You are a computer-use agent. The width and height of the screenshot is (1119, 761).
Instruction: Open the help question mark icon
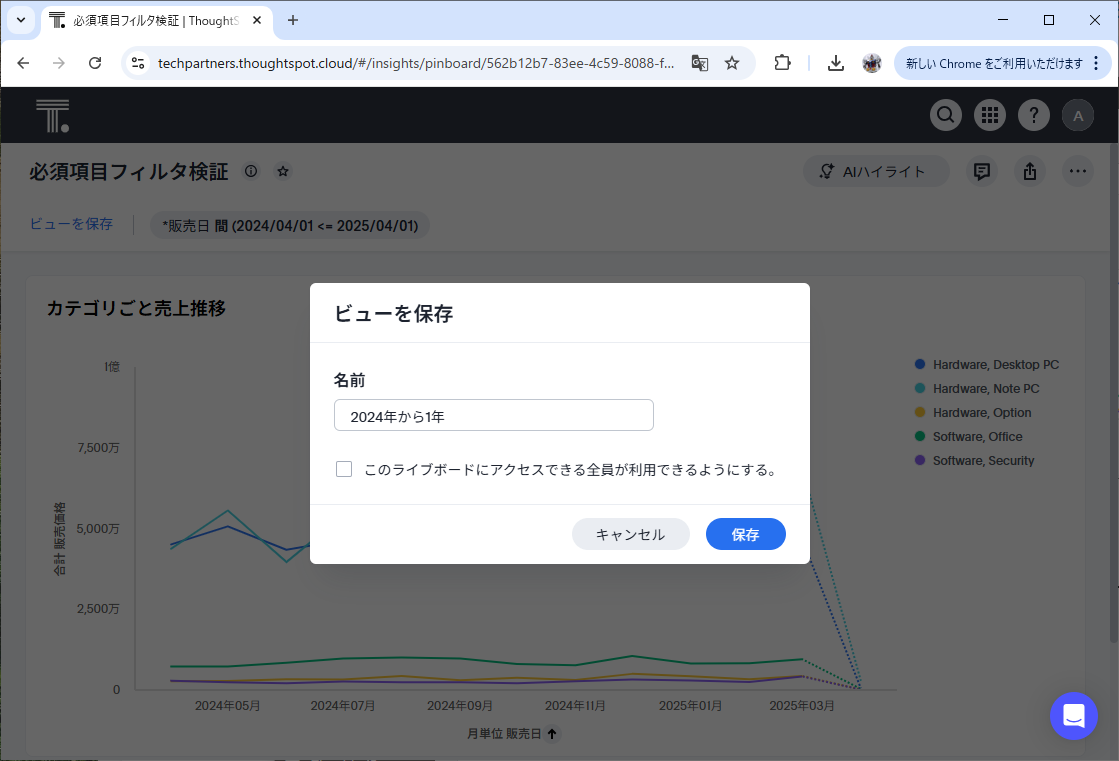tap(1034, 116)
